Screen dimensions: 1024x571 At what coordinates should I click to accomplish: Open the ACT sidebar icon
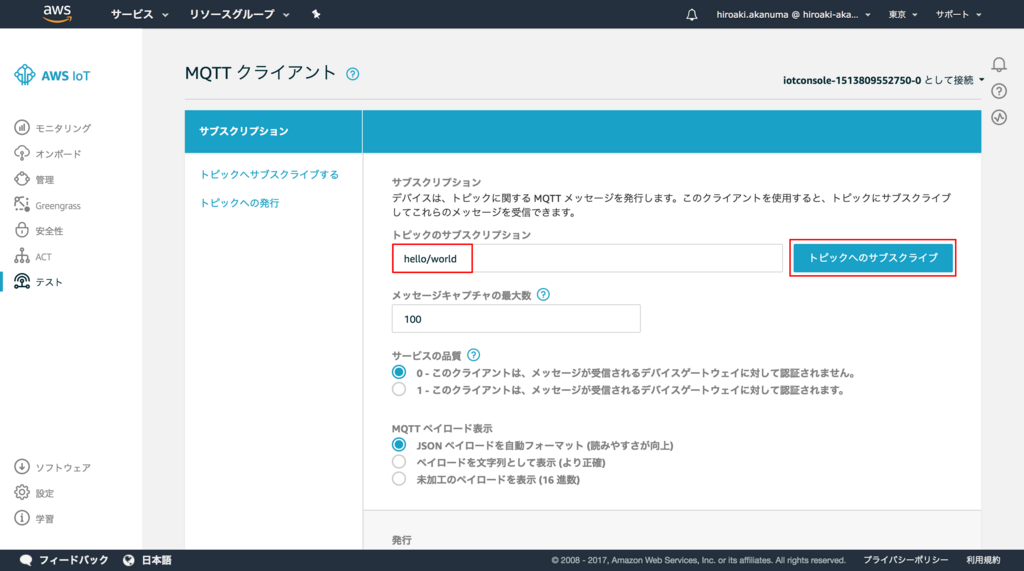click(x=22, y=256)
